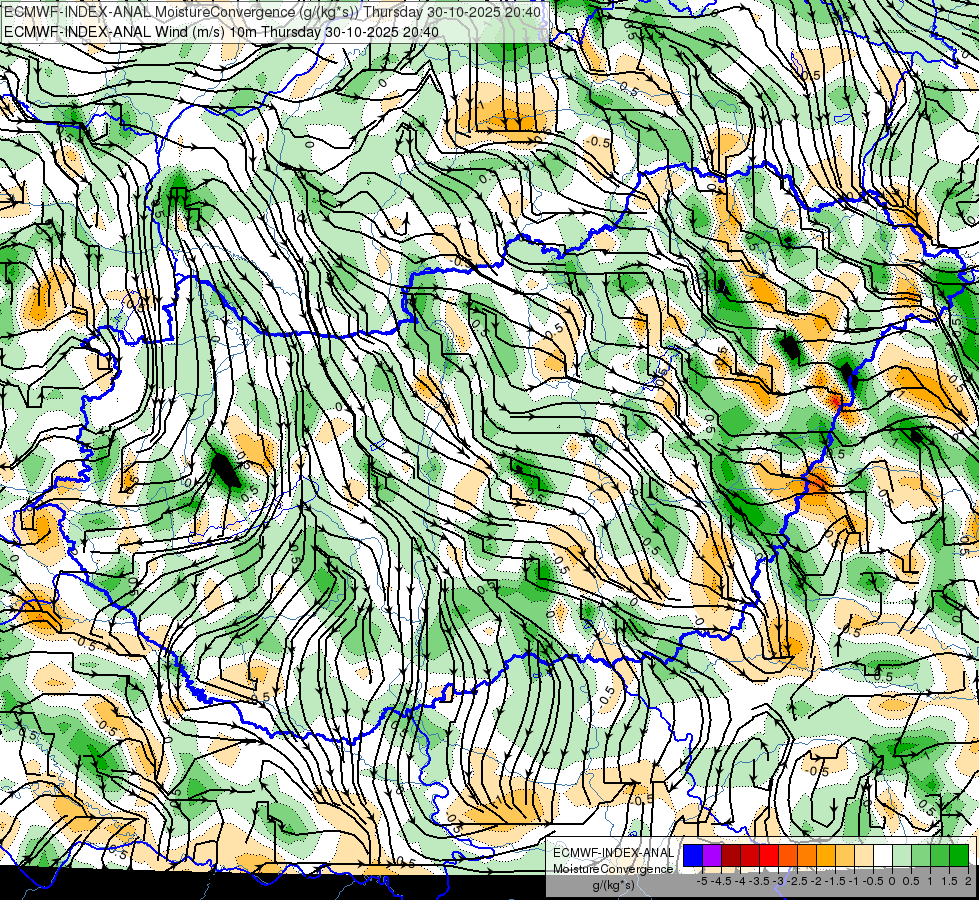Click the purple swatch in the legend
The image size is (979, 900).
point(712,856)
